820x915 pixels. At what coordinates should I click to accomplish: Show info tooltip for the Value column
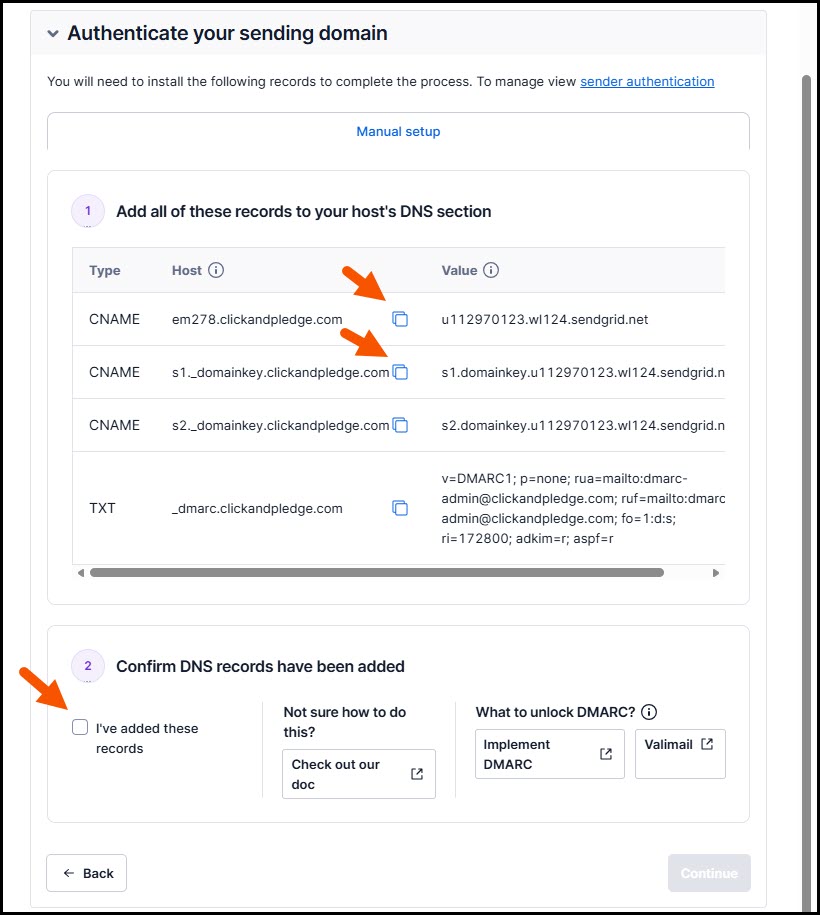(491, 270)
